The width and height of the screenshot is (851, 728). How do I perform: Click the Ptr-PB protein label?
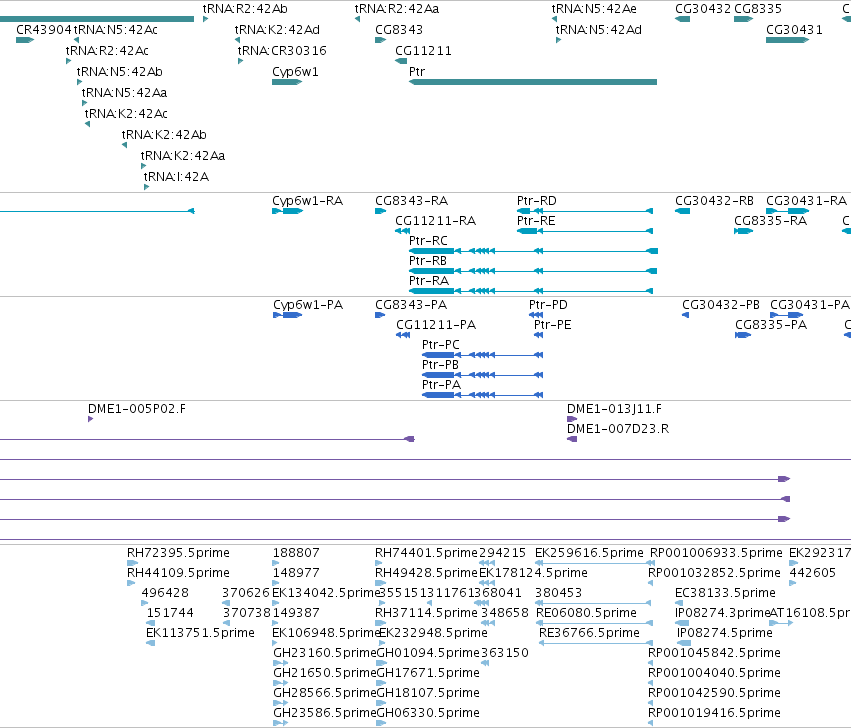pos(440,365)
